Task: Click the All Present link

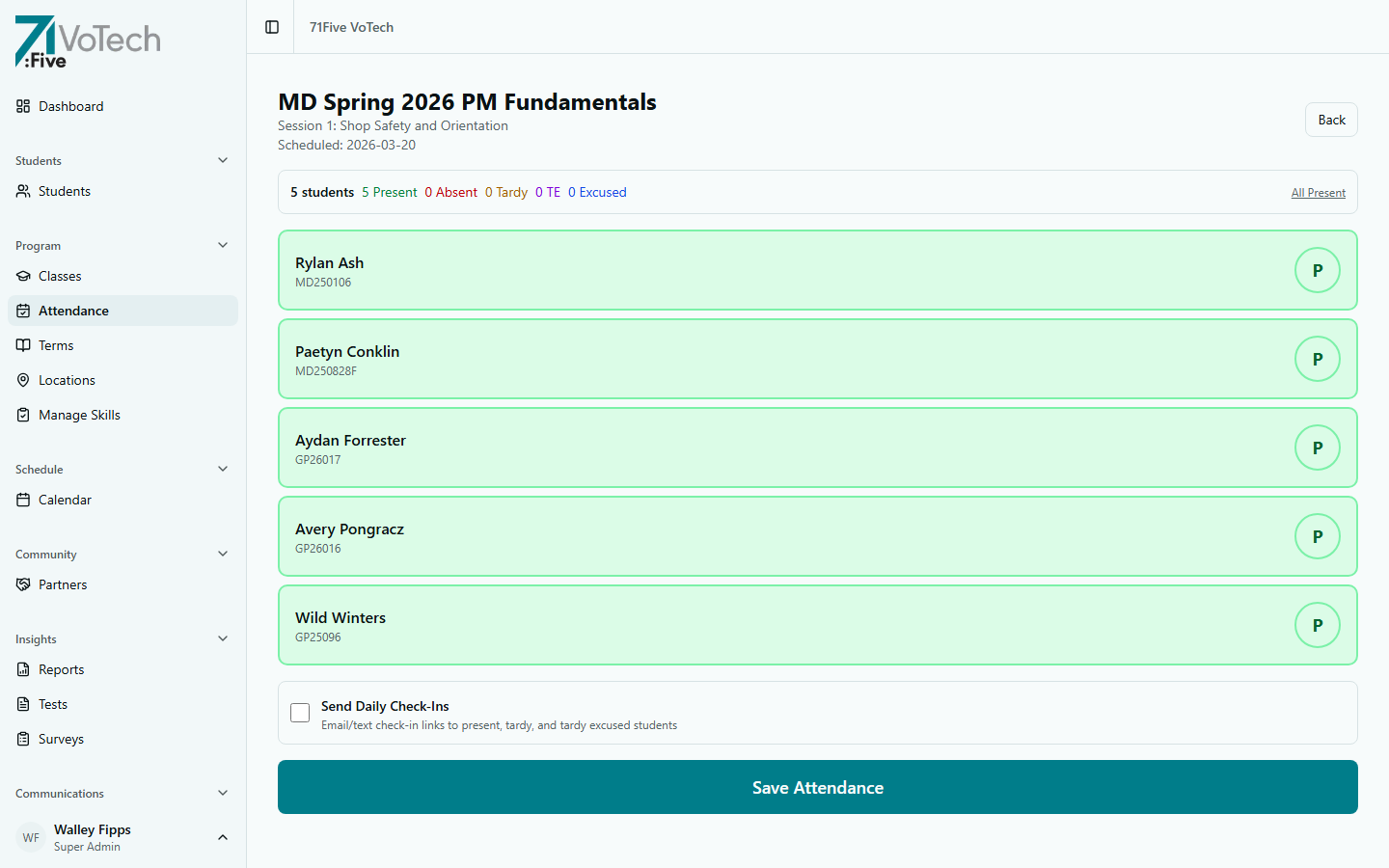Action: [1318, 193]
